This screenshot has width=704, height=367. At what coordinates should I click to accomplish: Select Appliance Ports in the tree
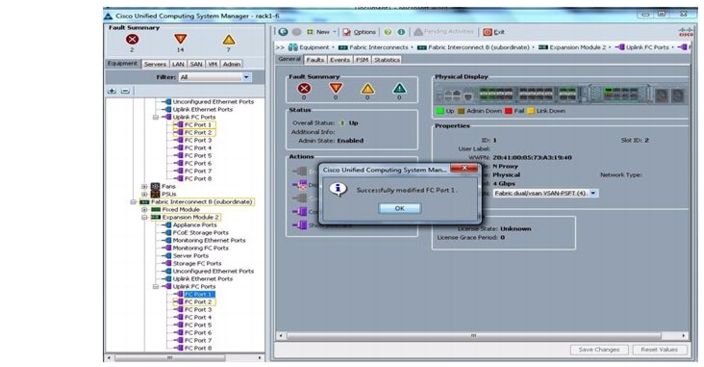pos(194,225)
